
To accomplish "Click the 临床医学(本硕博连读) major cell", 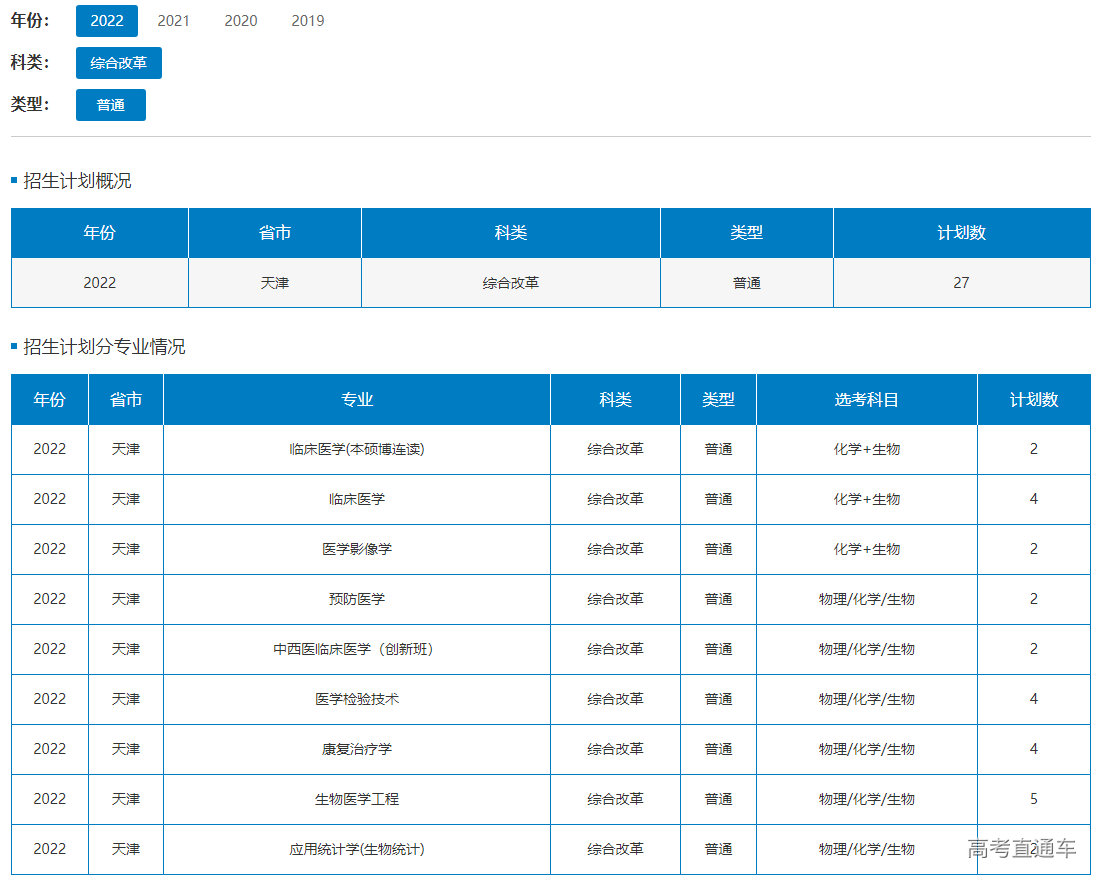I will [357, 449].
